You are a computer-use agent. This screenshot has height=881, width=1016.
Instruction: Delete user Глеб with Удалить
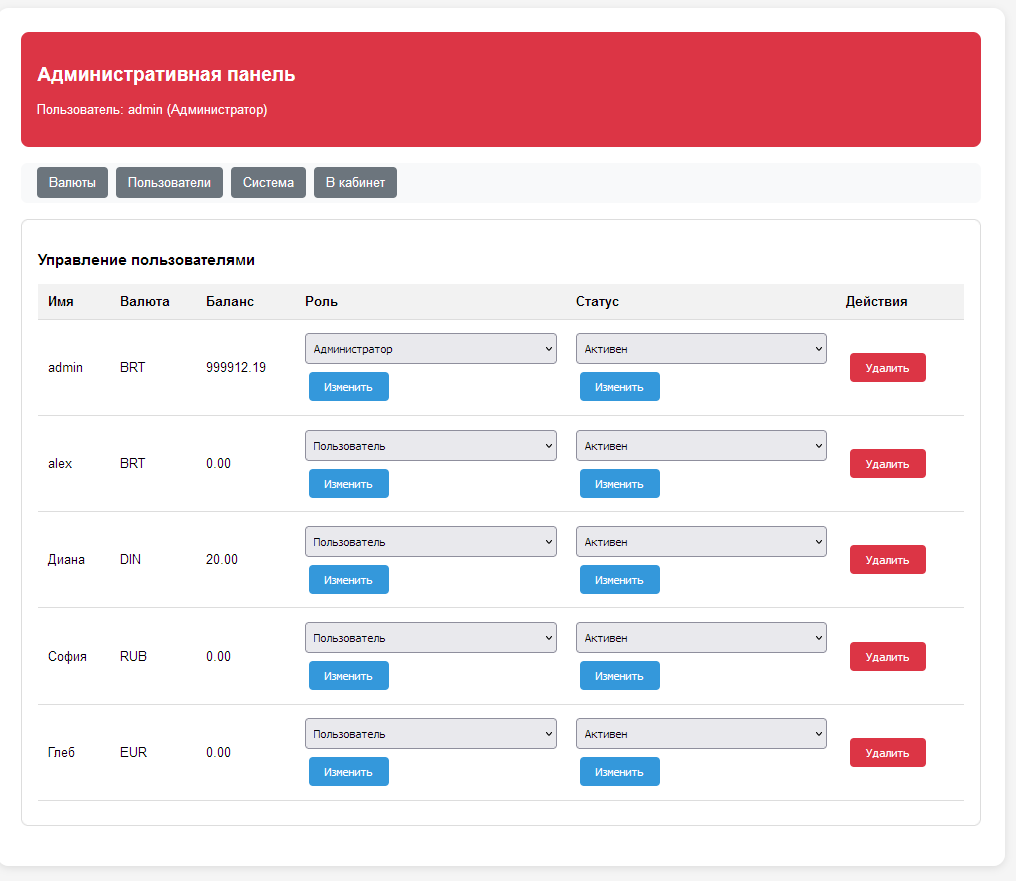[887, 753]
